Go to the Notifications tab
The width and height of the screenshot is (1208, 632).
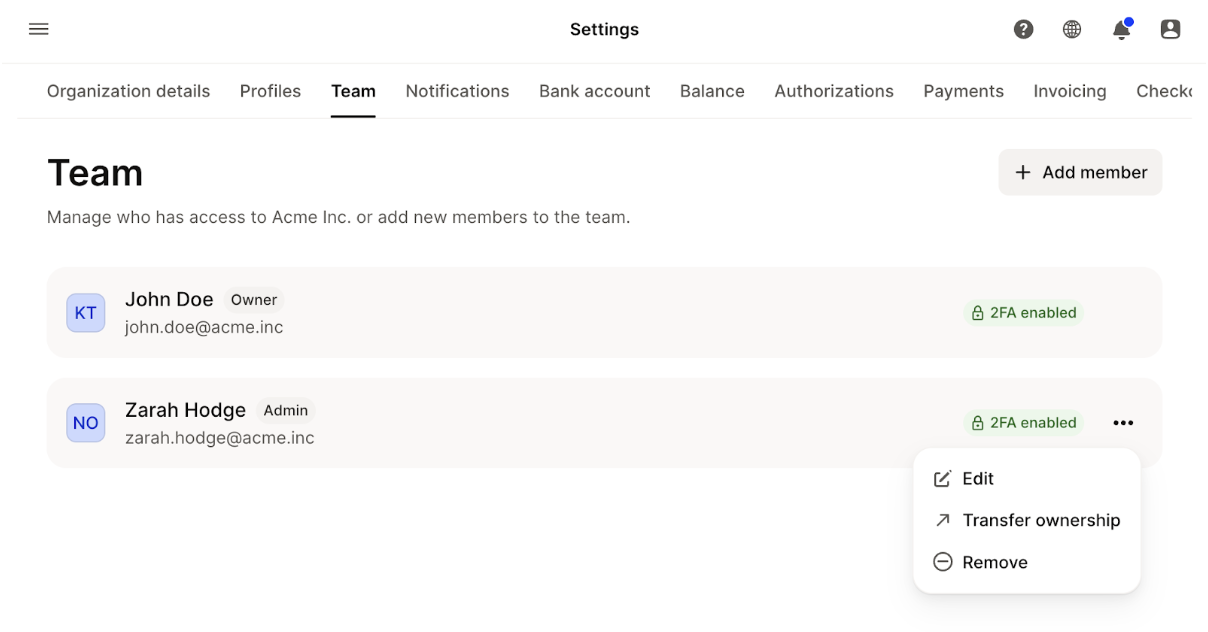coord(457,91)
